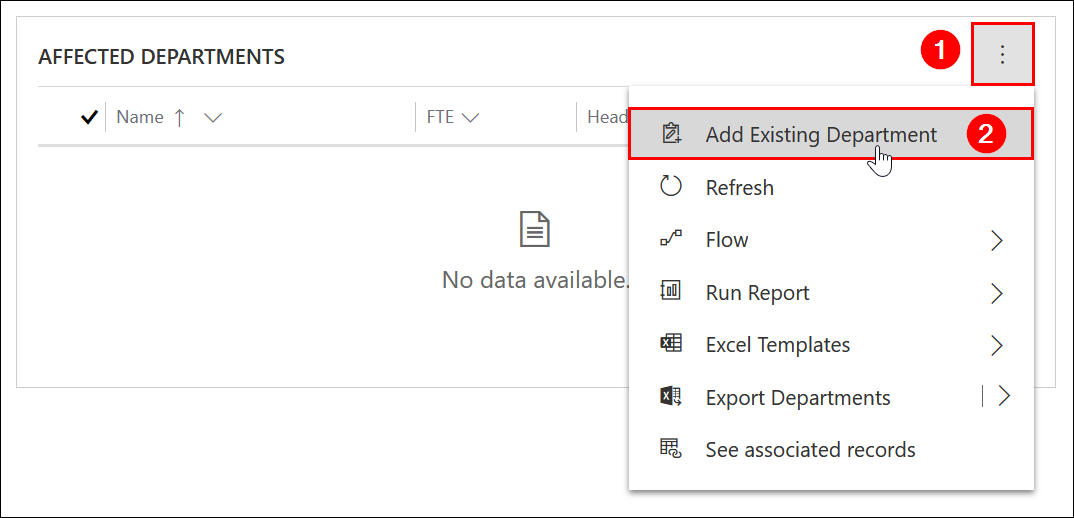Click the Excel Templates spreadsheet icon
This screenshot has width=1074, height=518.
tap(671, 344)
